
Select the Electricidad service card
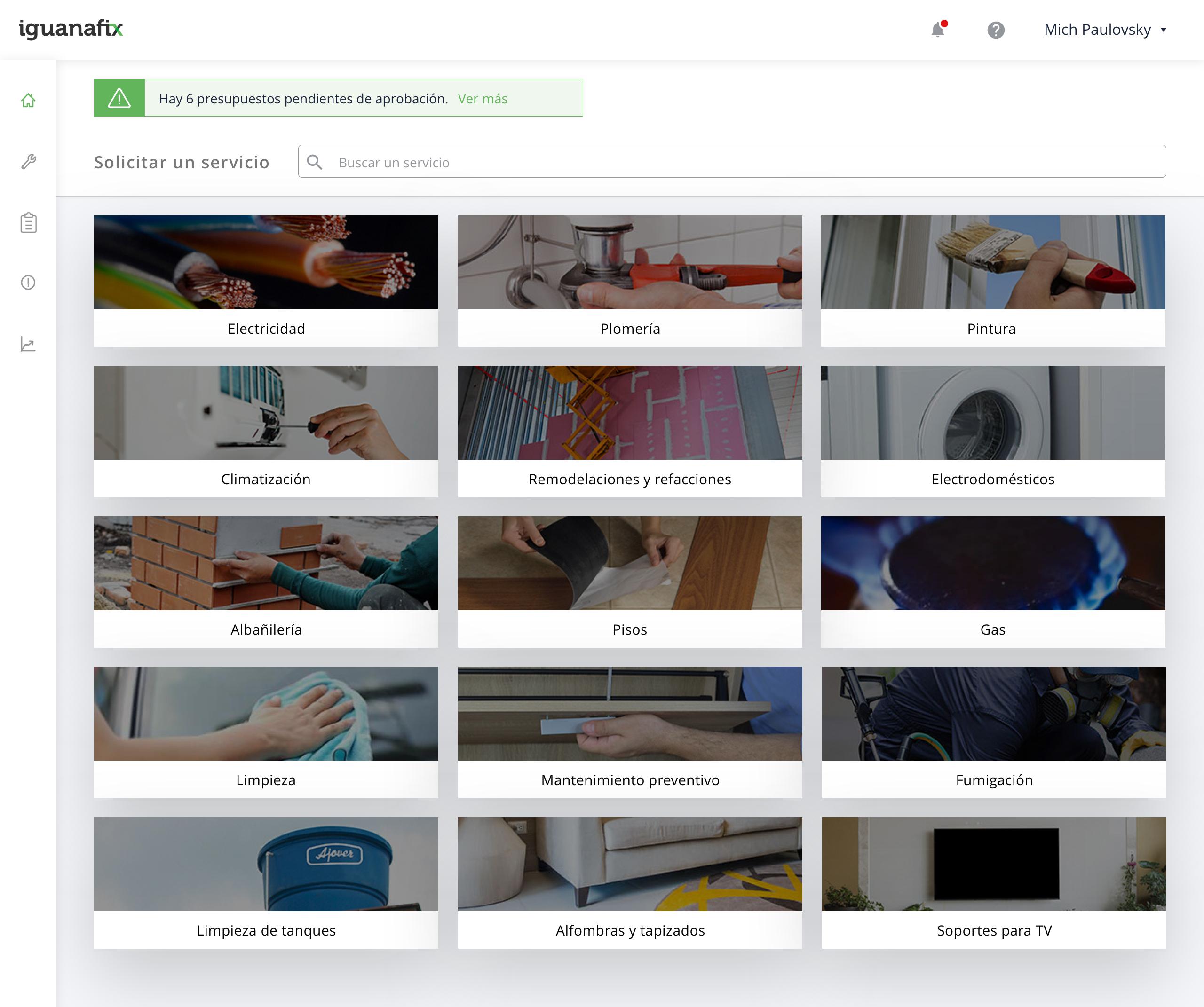point(266,281)
